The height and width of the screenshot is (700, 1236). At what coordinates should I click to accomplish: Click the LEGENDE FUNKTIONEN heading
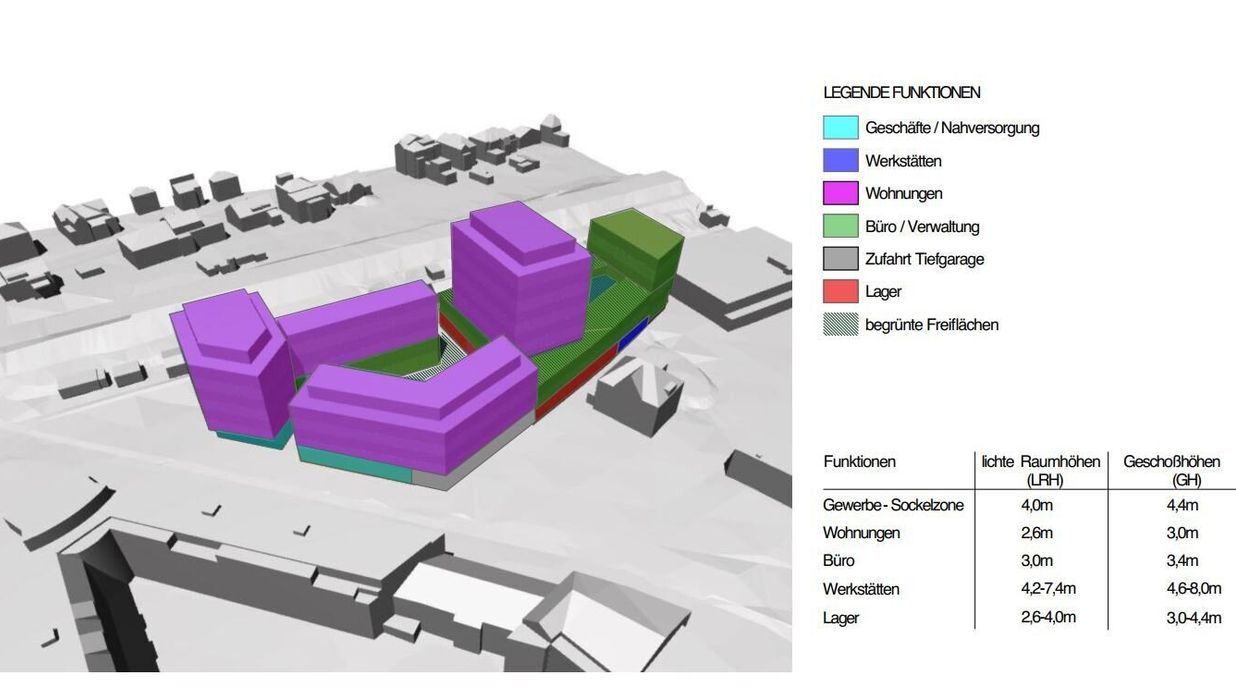pyautogui.click(x=901, y=92)
